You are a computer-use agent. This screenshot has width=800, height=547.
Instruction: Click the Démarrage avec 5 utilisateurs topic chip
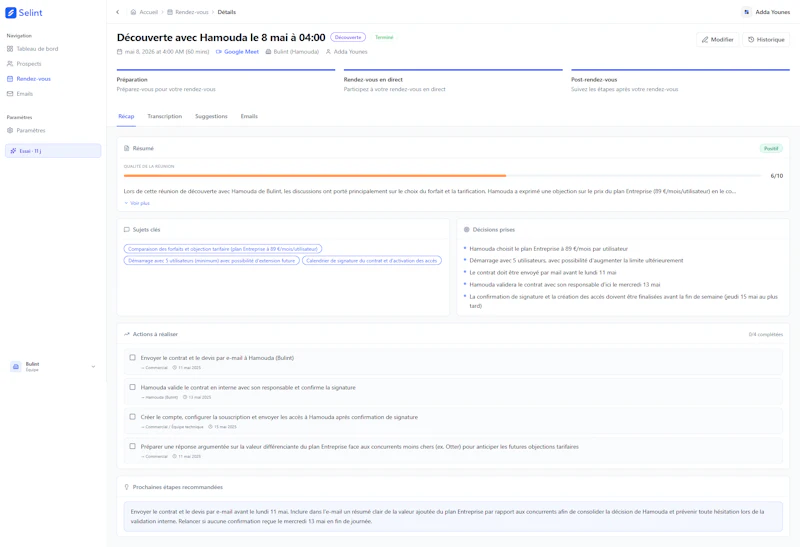211,260
